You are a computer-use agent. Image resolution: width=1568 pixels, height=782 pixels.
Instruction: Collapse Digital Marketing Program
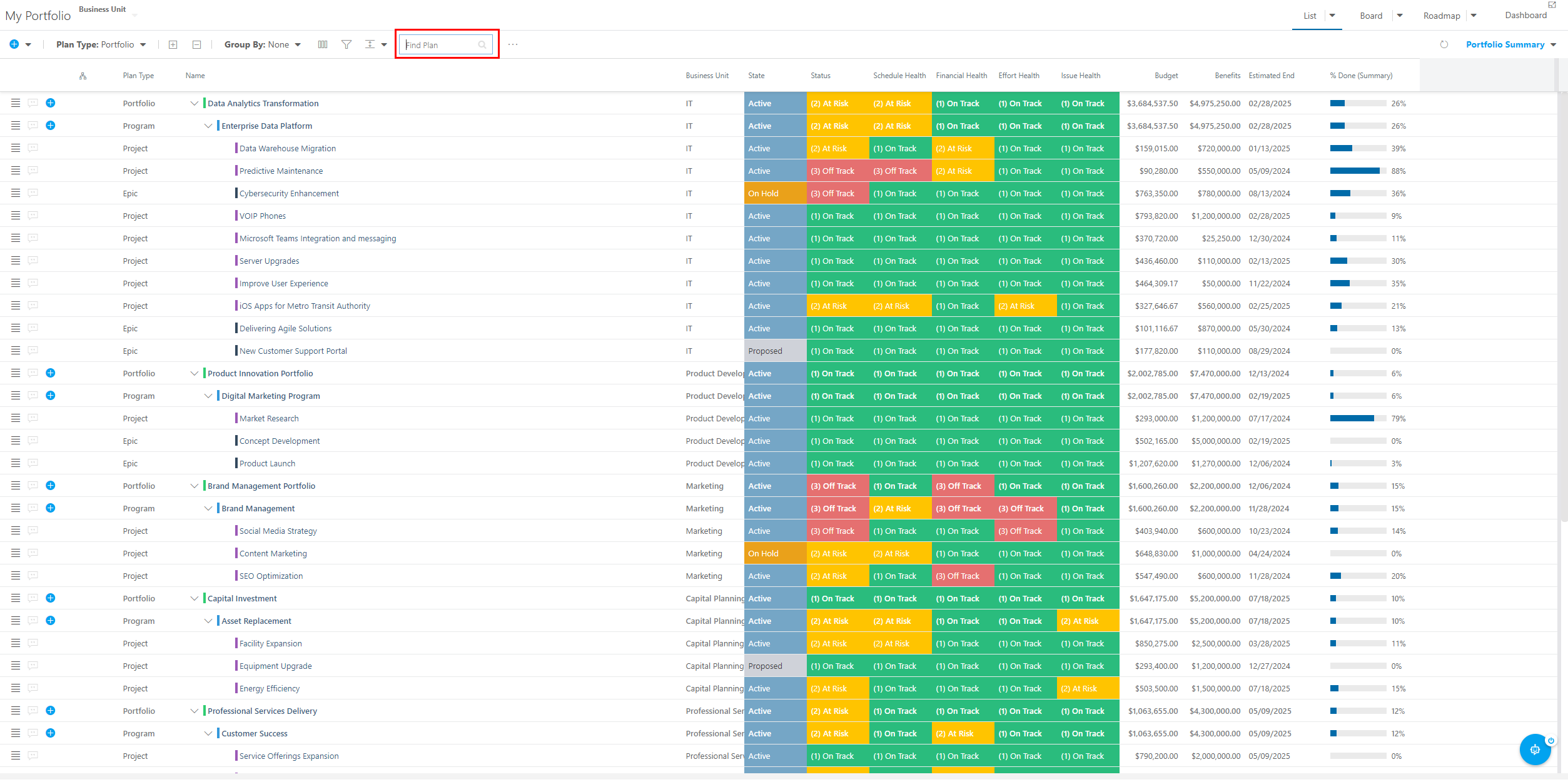coord(208,396)
